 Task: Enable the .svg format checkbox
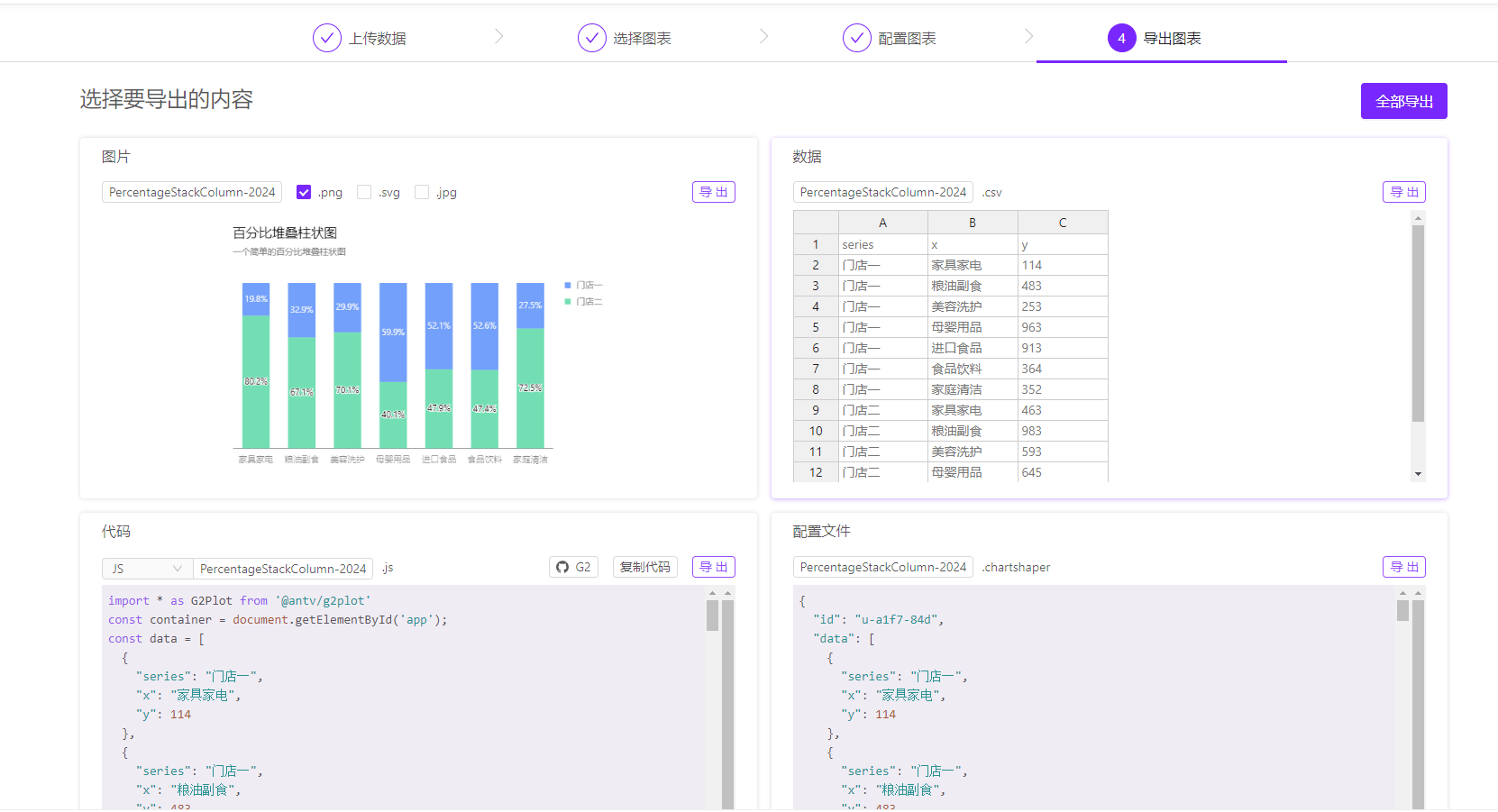coord(364,192)
